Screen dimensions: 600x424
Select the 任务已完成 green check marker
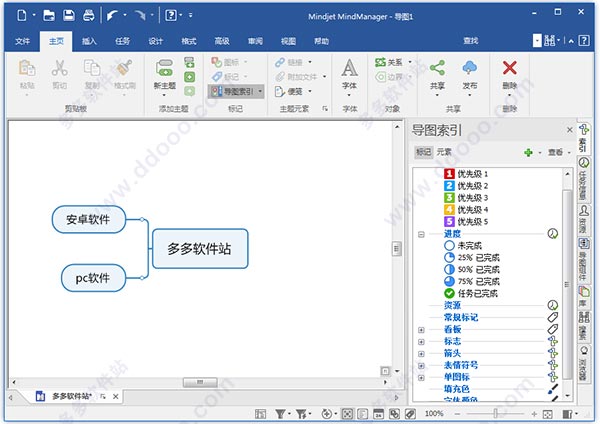point(471,294)
